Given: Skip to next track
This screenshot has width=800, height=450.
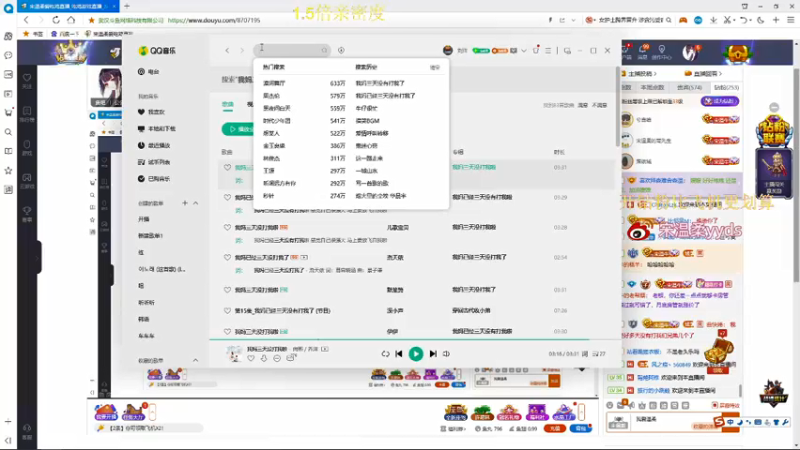Looking at the screenshot, I should (x=433, y=354).
